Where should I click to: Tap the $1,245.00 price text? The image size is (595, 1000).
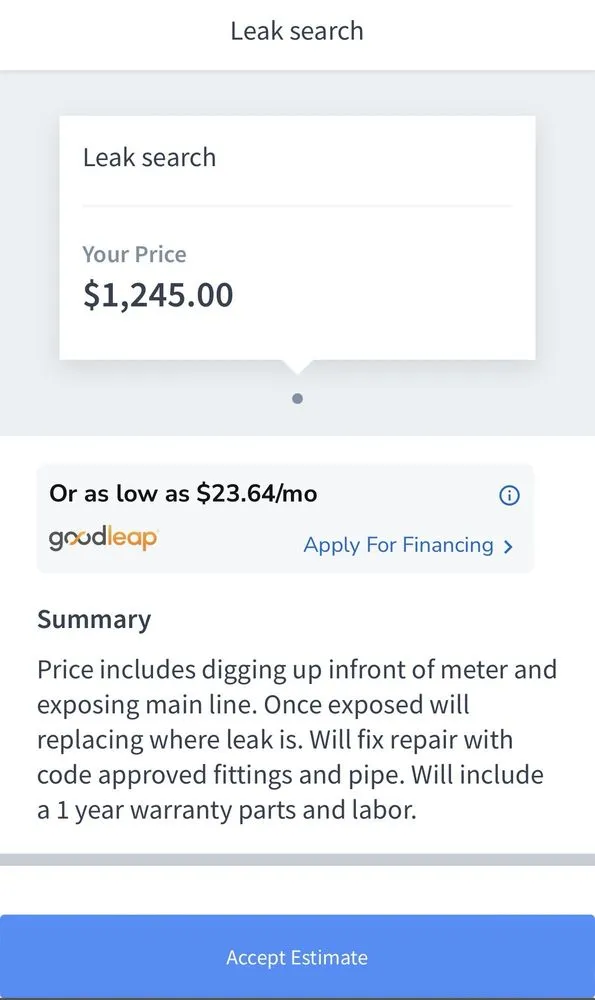pyautogui.click(x=158, y=294)
